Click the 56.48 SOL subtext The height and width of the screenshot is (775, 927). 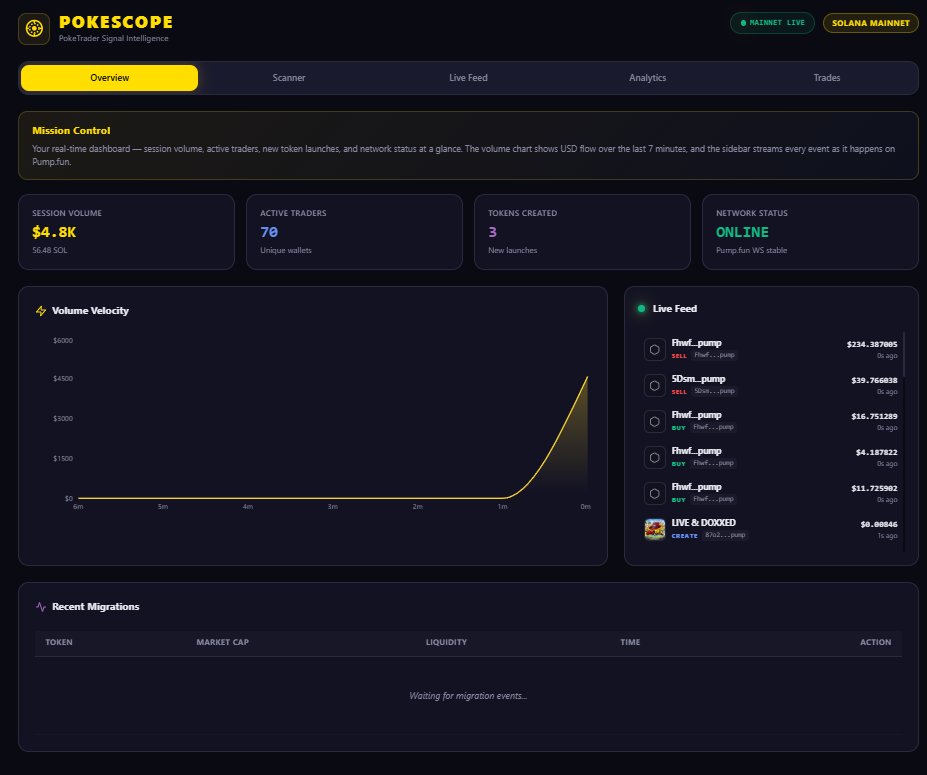50,251
